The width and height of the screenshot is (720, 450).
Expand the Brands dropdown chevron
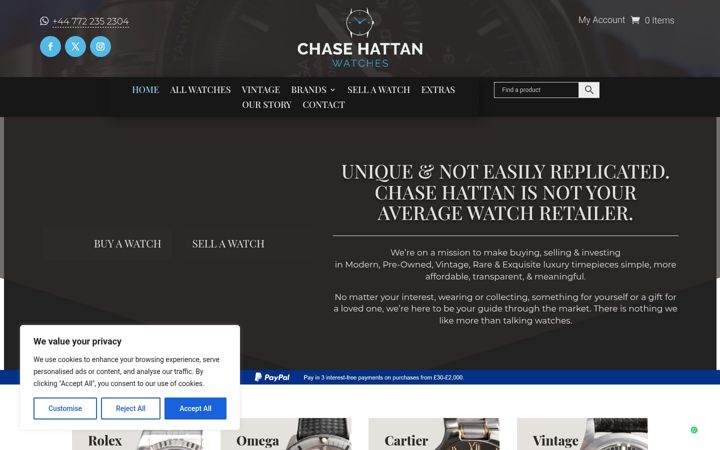[x=333, y=90]
